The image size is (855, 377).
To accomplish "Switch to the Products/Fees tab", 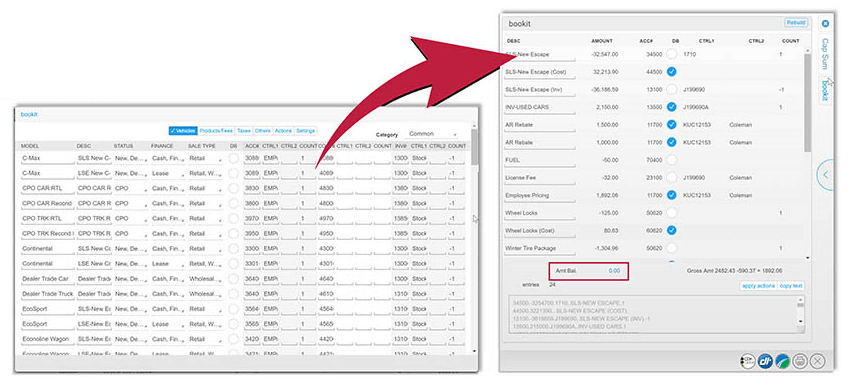I will [216, 131].
